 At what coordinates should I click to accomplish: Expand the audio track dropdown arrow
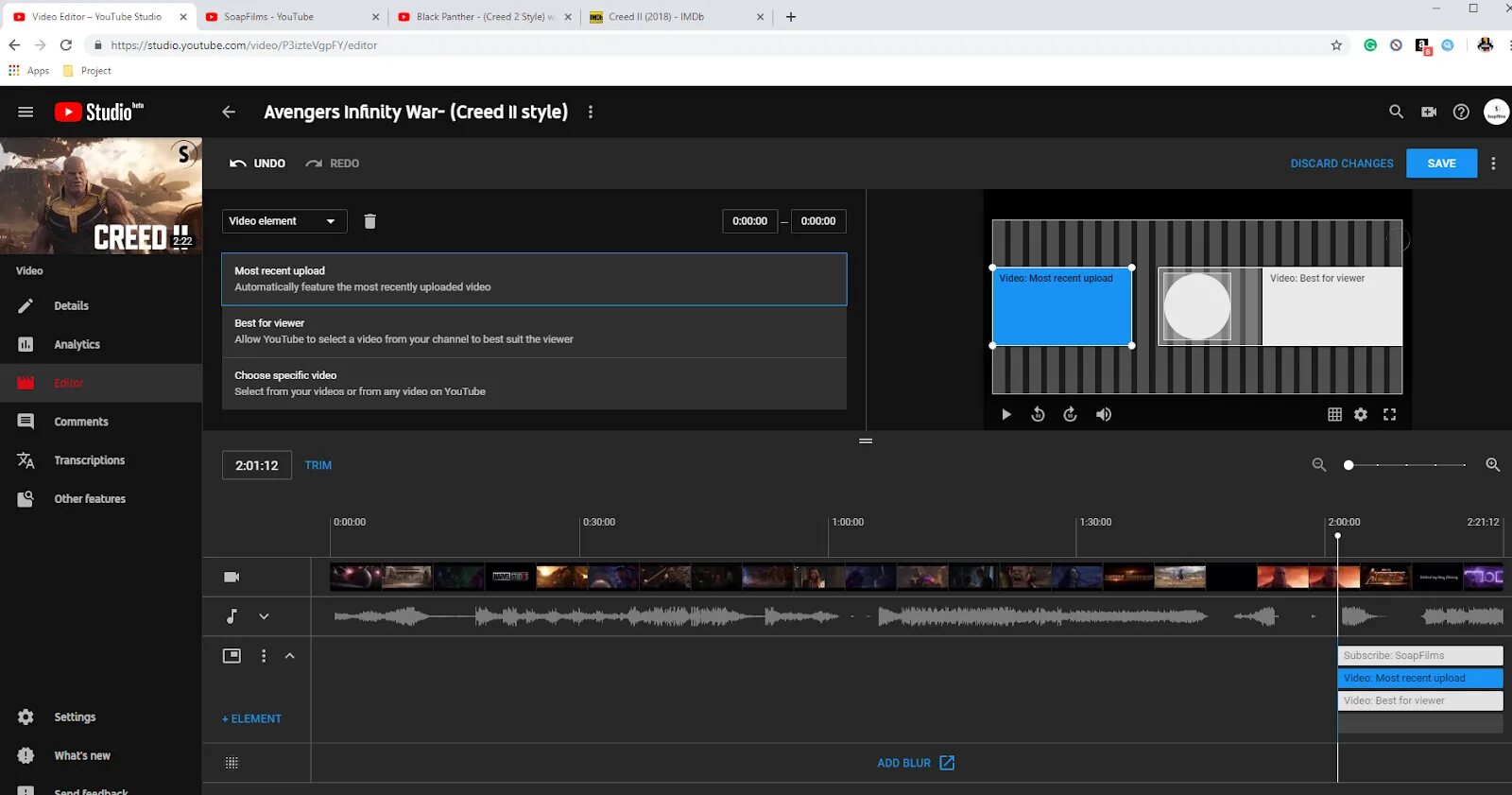click(264, 616)
